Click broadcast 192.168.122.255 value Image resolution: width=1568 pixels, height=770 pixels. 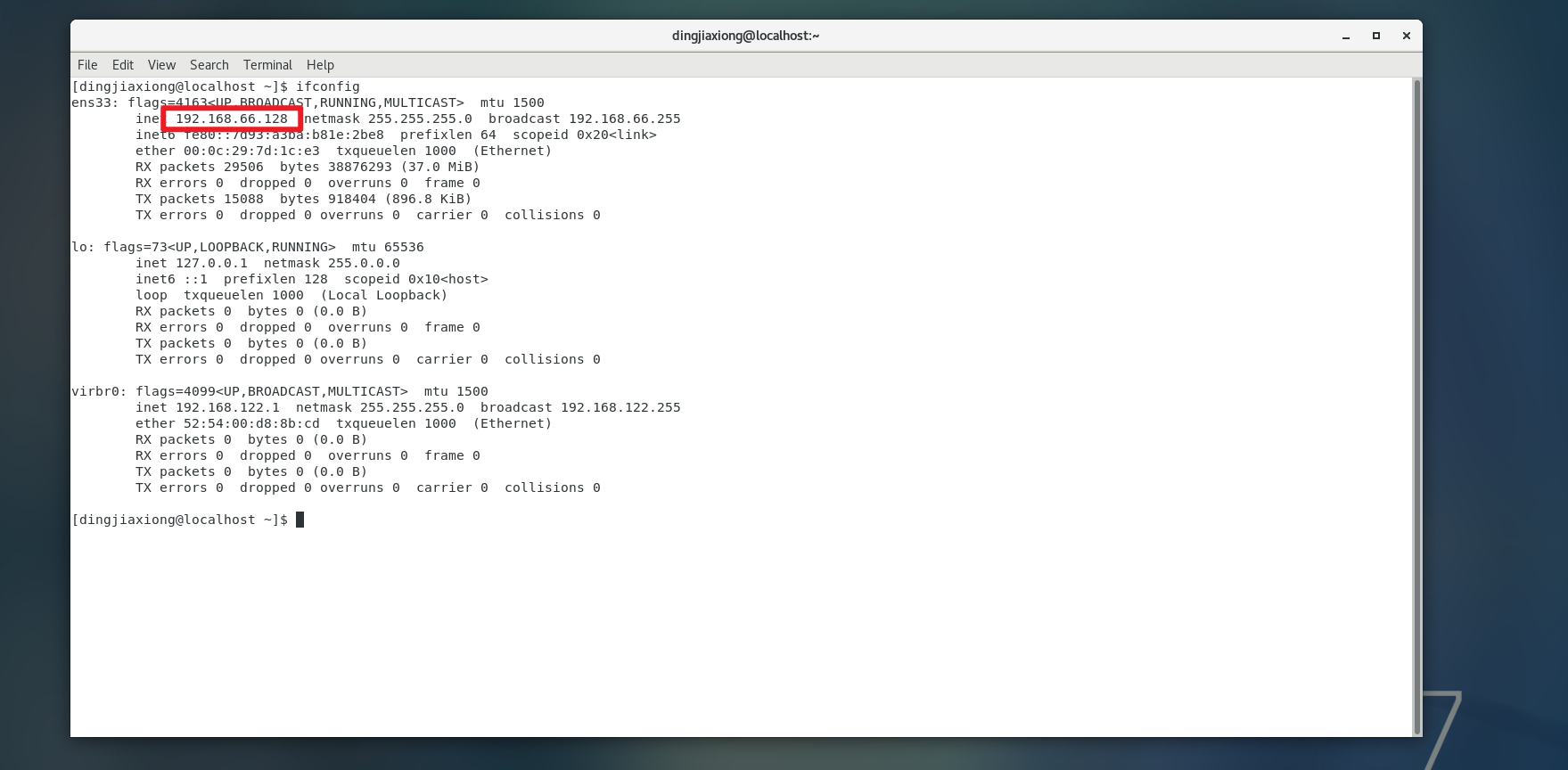[x=620, y=407]
